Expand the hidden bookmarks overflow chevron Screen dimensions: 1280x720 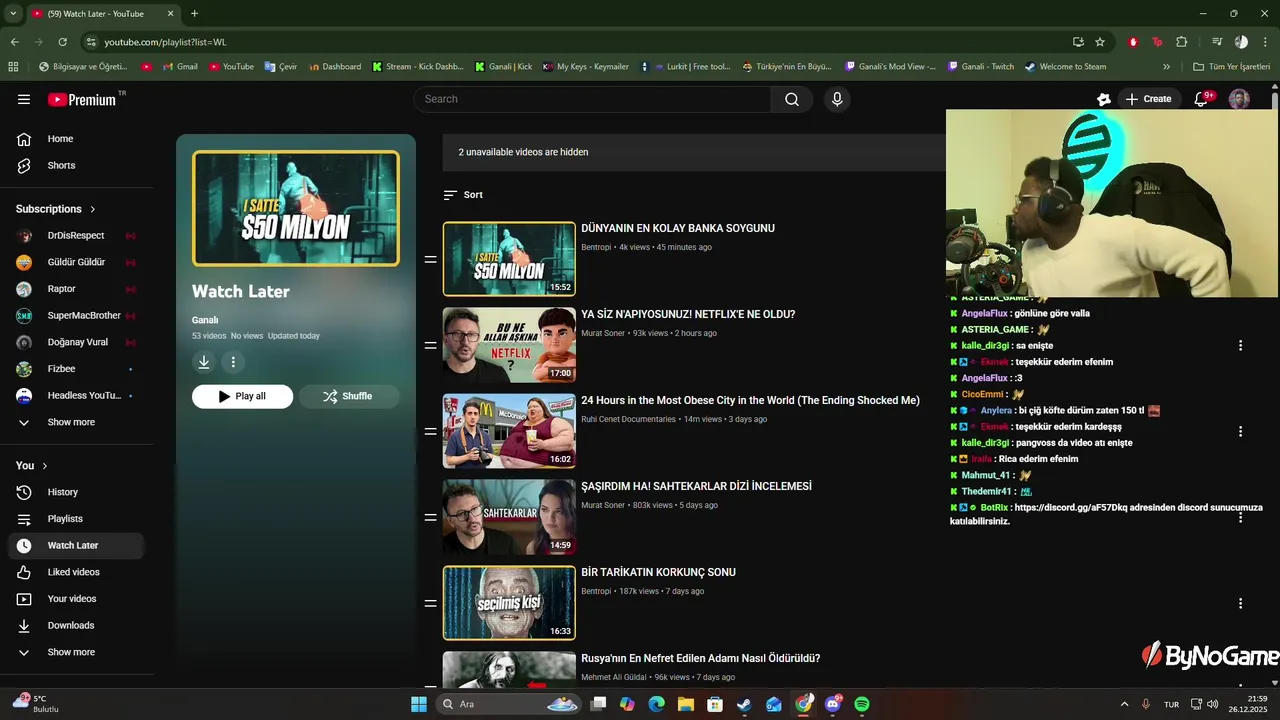pyautogui.click(x=1166, y=67)
